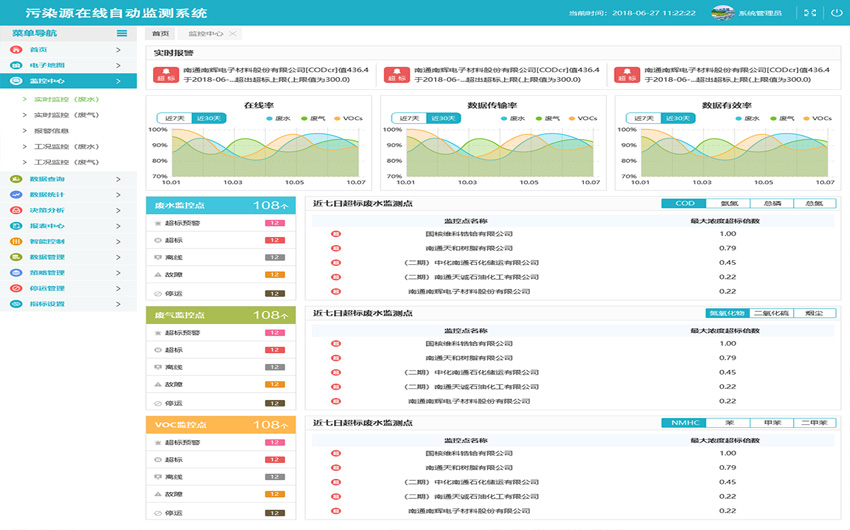Click the power/logout icon in header
The width and height of the screenshot is (850, 530).
pos(836,13)
